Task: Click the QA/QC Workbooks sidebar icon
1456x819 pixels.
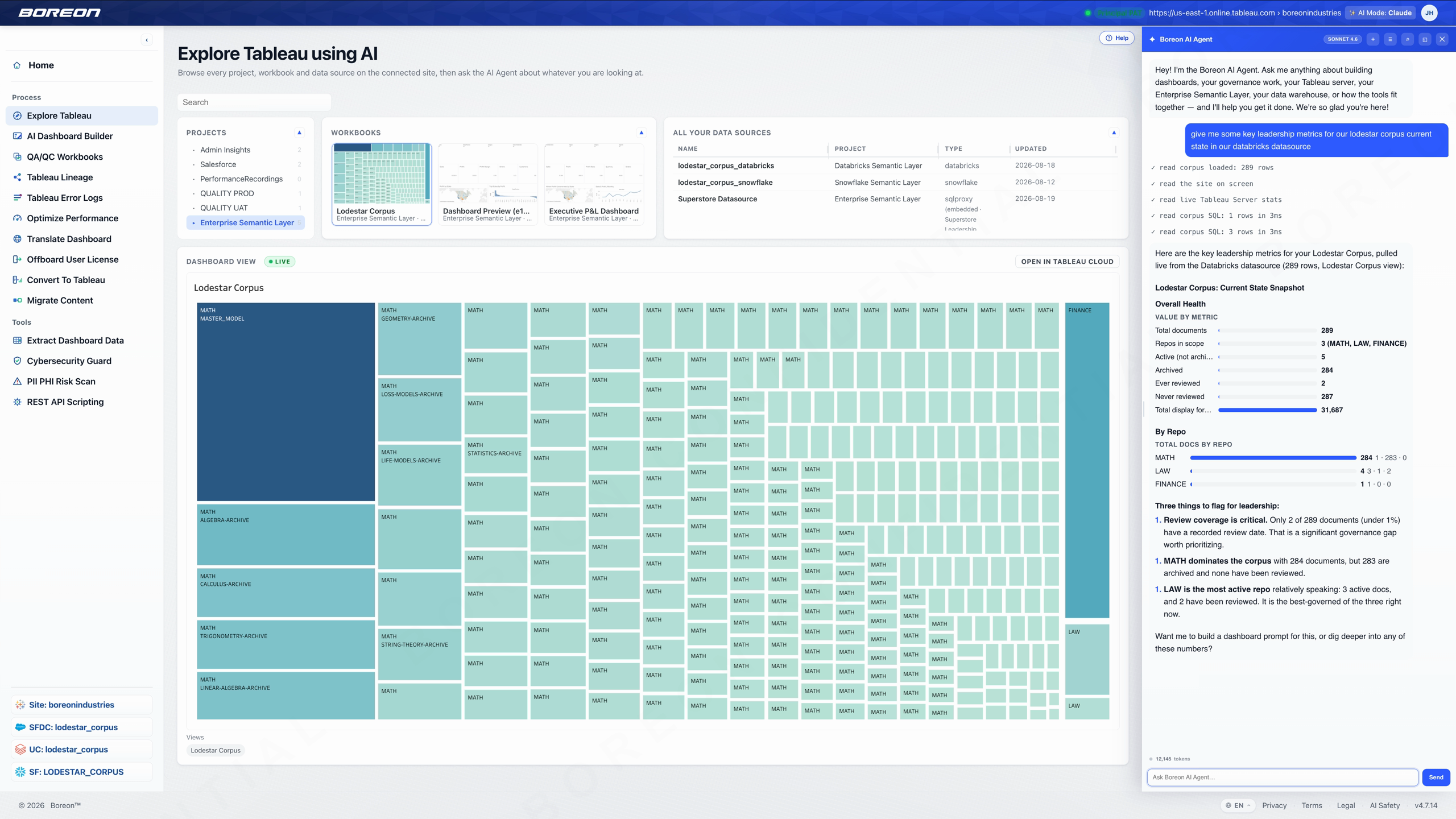Action: [17, 157]
